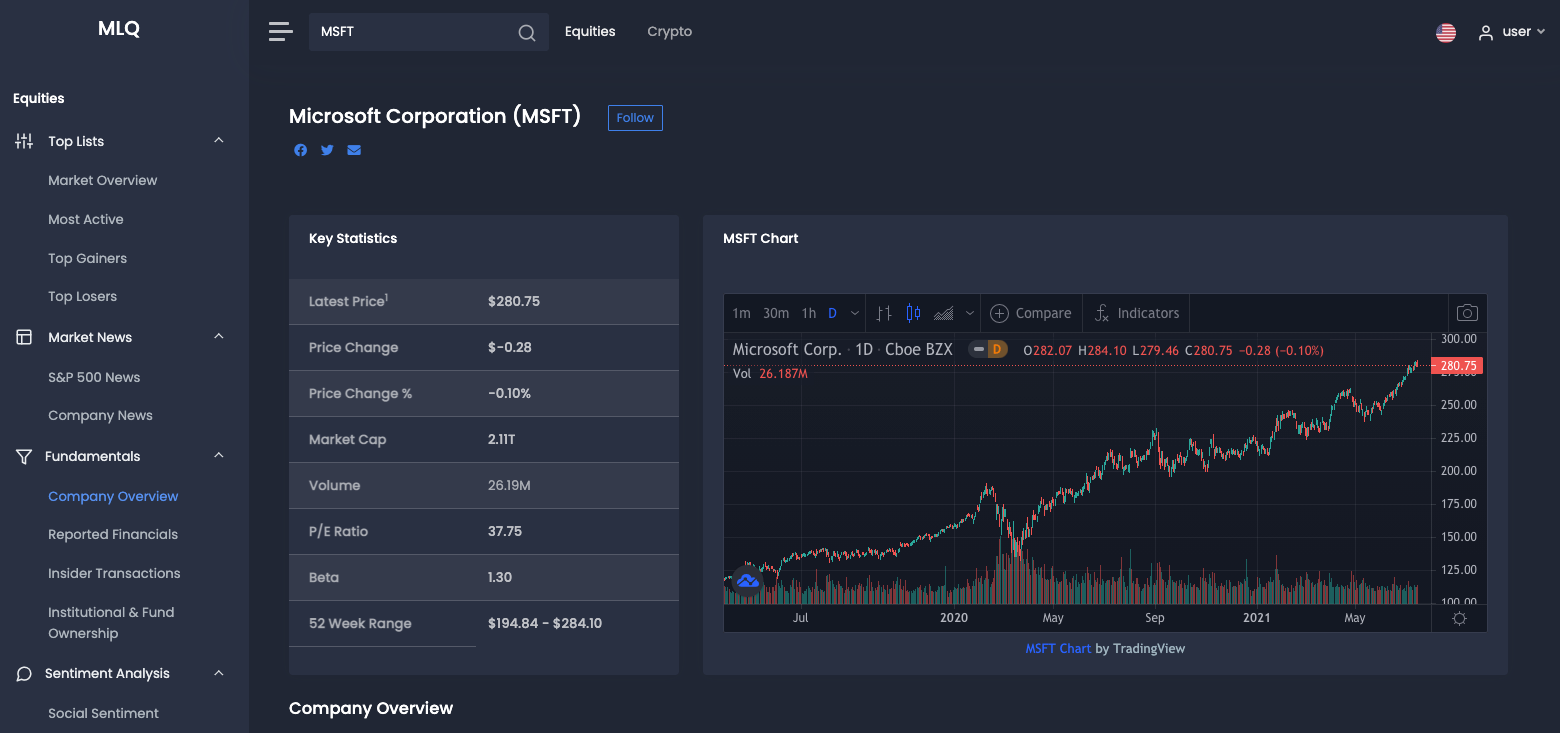Click the US flag region icon

[1446, 32]
